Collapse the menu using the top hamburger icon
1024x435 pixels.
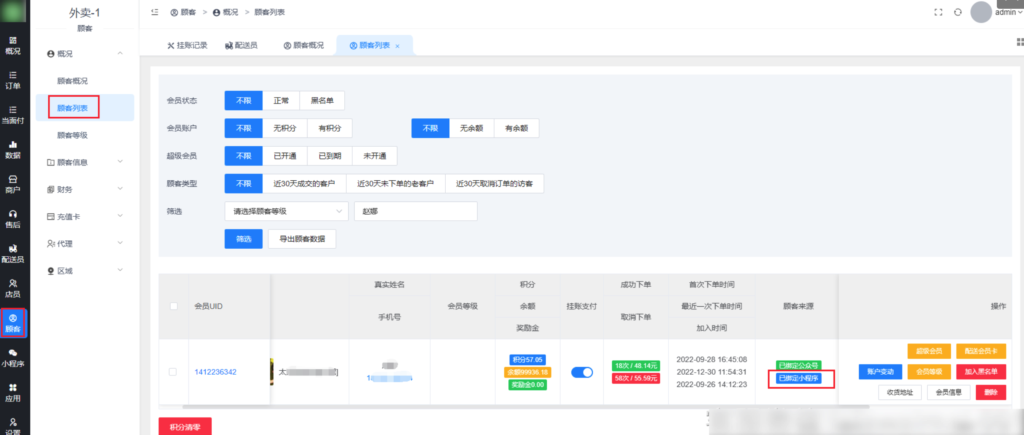tap(155, 12)
